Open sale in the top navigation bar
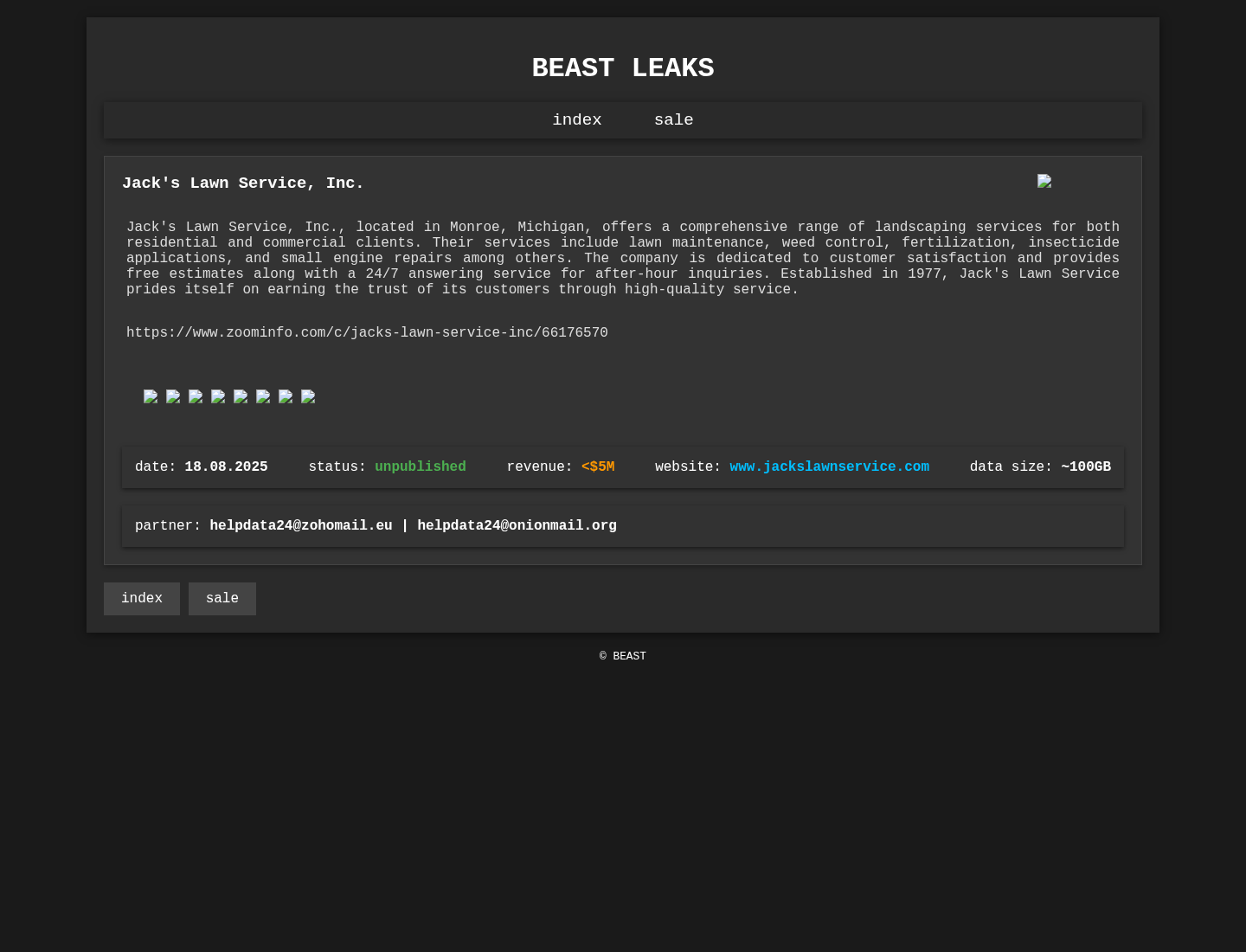This screenshot has width=1246, height=952. tap(674, 120)
